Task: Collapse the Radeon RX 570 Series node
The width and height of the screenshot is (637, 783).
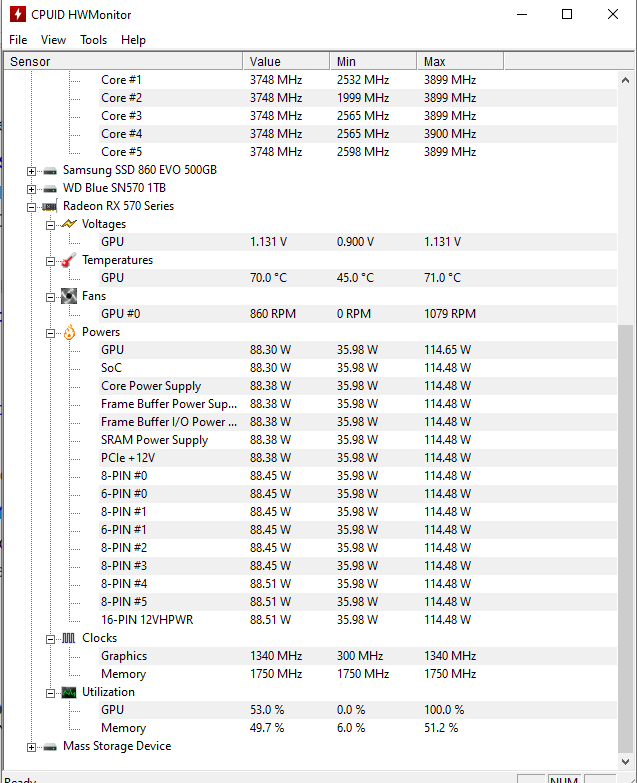Action: pyautogui.click(x=31, y=207)
